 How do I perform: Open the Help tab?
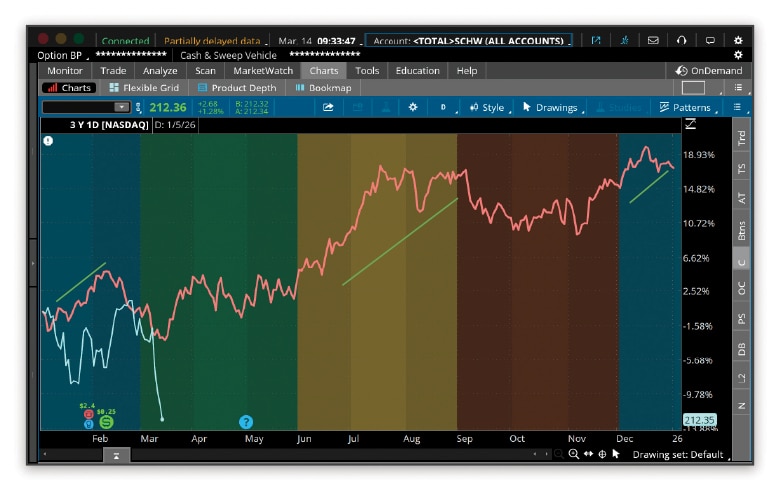tap(467, 71)
